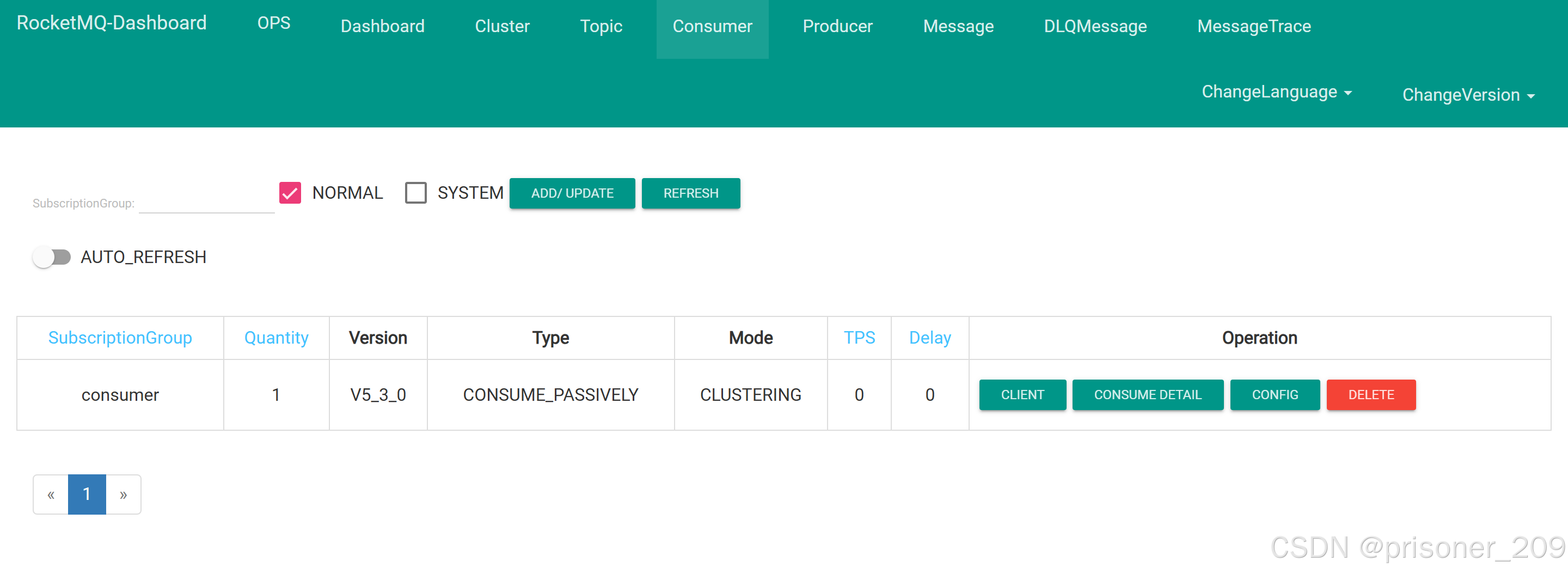Switch to the MessageTrace tab
Screen dimensions: 1568x574
(x=1254, y=26)
